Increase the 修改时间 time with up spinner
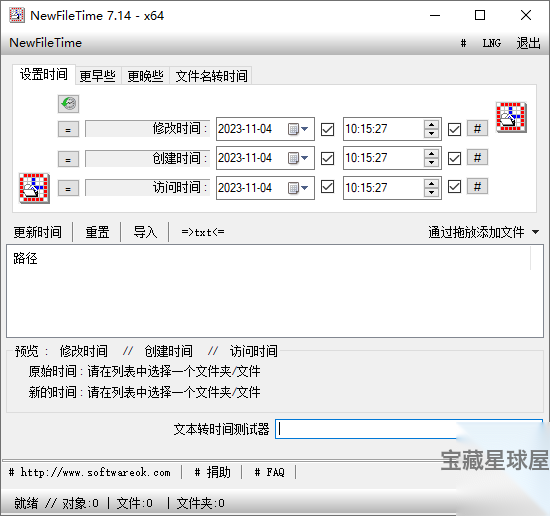The image size is (550, 516). point(431,125)
